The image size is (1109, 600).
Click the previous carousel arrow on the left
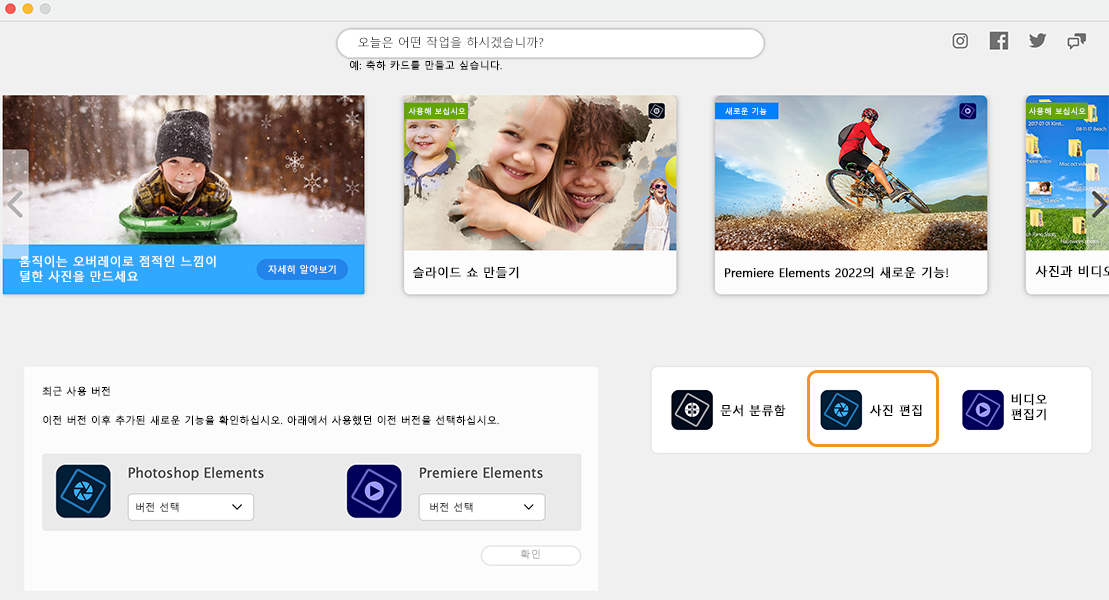click(x=13, y=203)
